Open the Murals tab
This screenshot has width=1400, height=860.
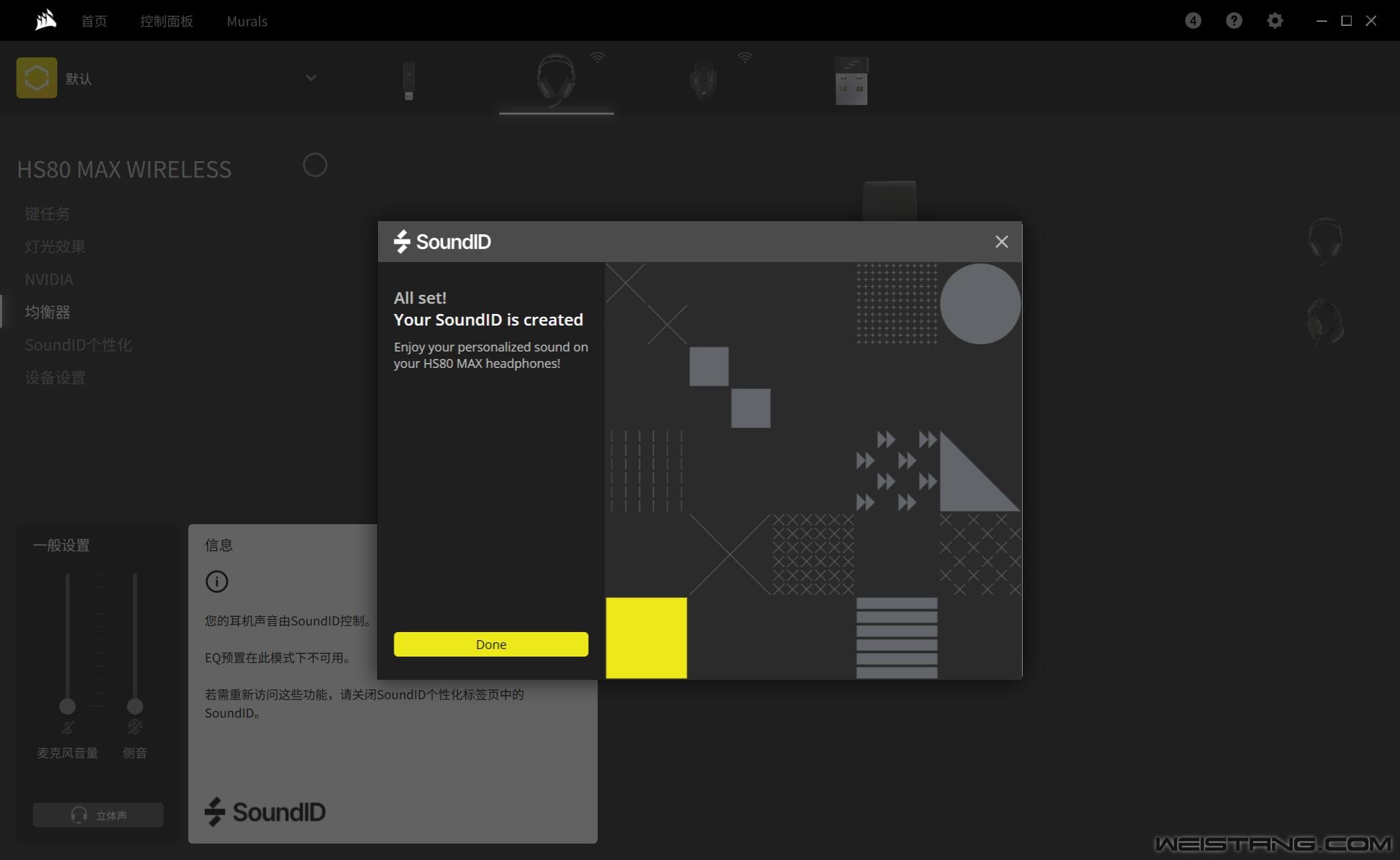tap(247, 21)
